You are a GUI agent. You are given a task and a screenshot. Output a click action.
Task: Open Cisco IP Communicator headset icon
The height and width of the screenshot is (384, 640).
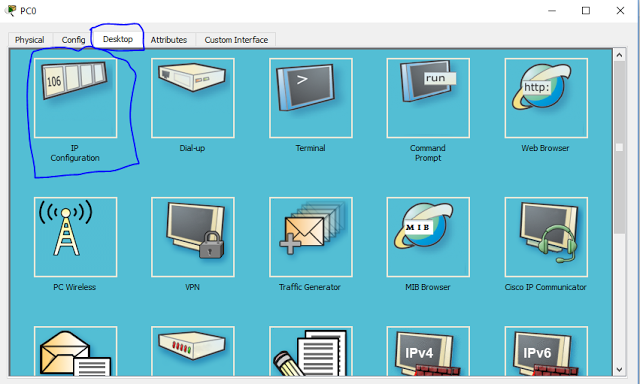point(546,237)
